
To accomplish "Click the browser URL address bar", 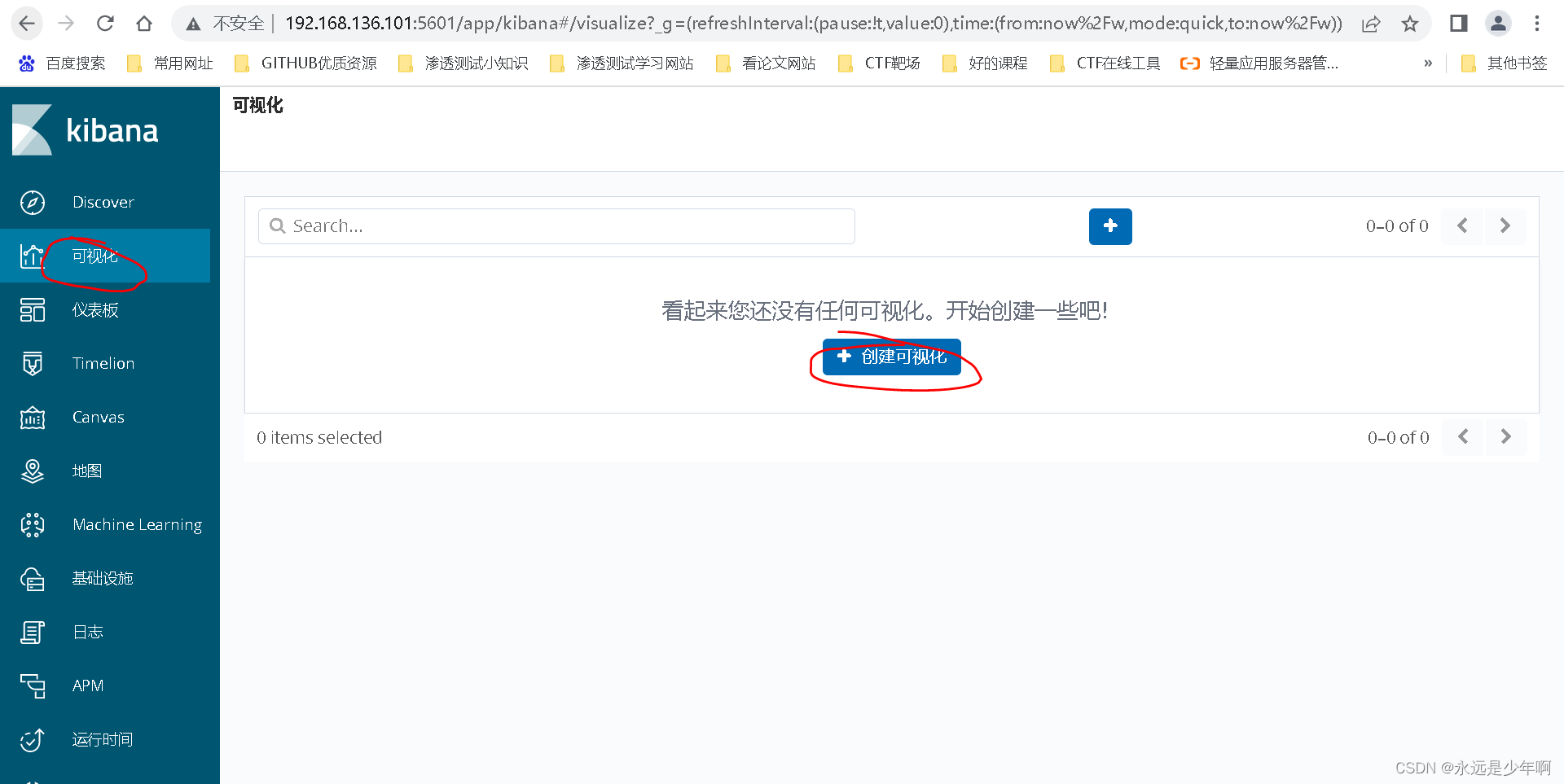I will (x=813, y=24).
